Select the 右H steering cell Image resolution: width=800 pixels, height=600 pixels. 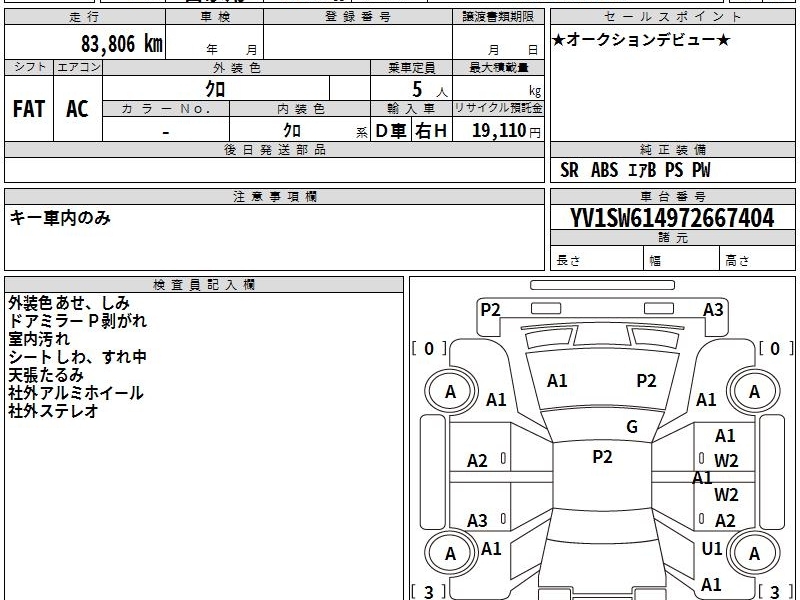pyautogui.click(x=431, y=131)
